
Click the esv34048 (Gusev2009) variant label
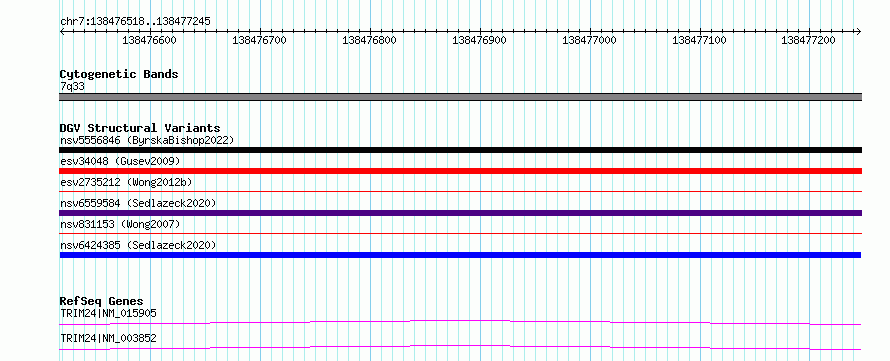[x=120, y=162]
